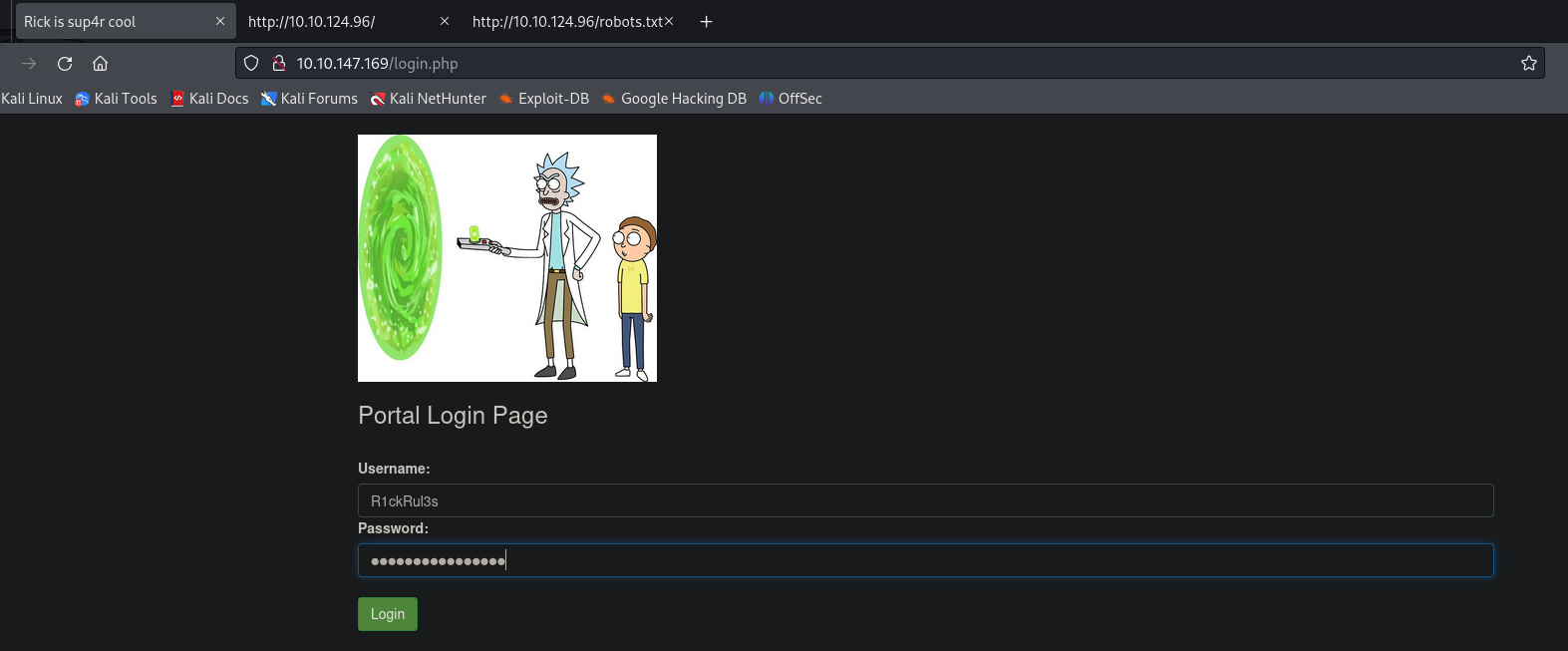Viewport: 1568px width, 651px height.
Task: Open the Google Hacking DB bookmark
Action: coord(674,99)
